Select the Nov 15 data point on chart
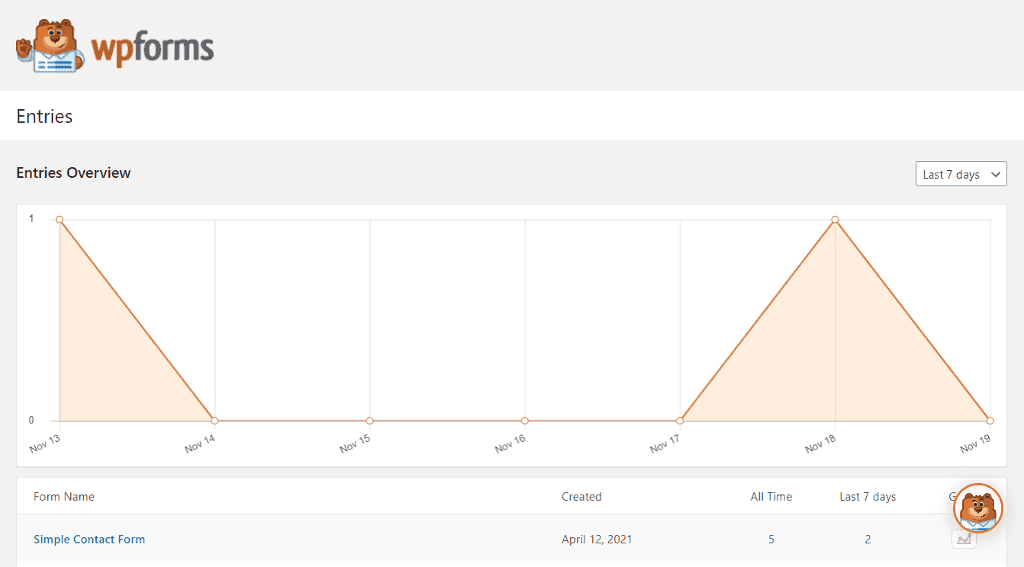This screenshot has width=1024, height=567. pyautogui.click(x=370, y=420)
